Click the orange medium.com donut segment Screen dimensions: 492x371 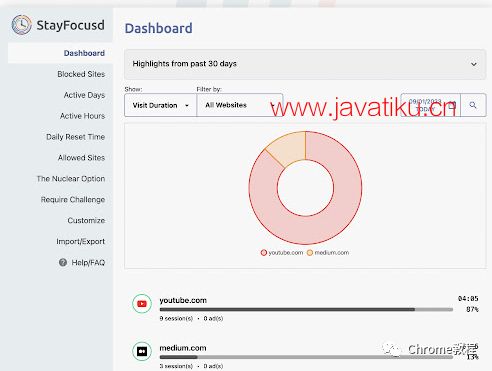pos(290,147)
